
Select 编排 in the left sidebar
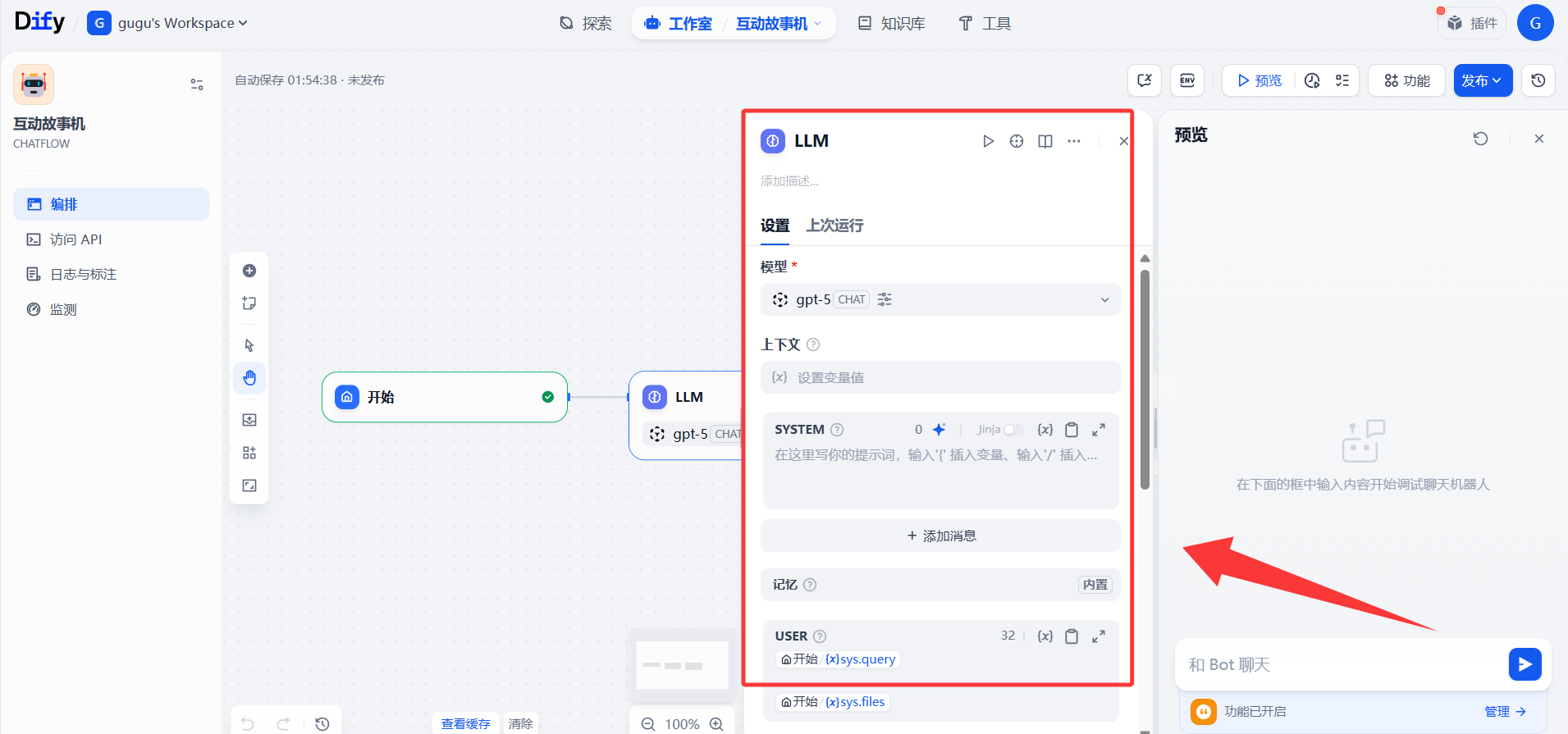point(111,204)
